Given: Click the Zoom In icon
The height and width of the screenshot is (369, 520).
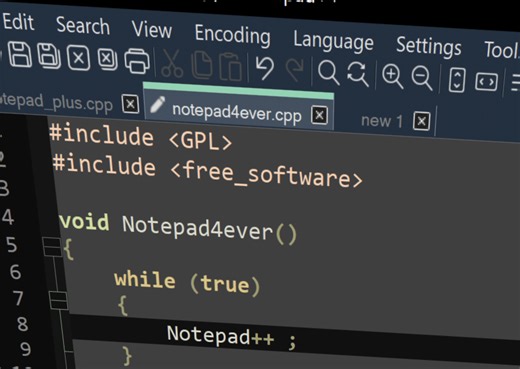Looking at the screenshot, I should coord(392,77).
